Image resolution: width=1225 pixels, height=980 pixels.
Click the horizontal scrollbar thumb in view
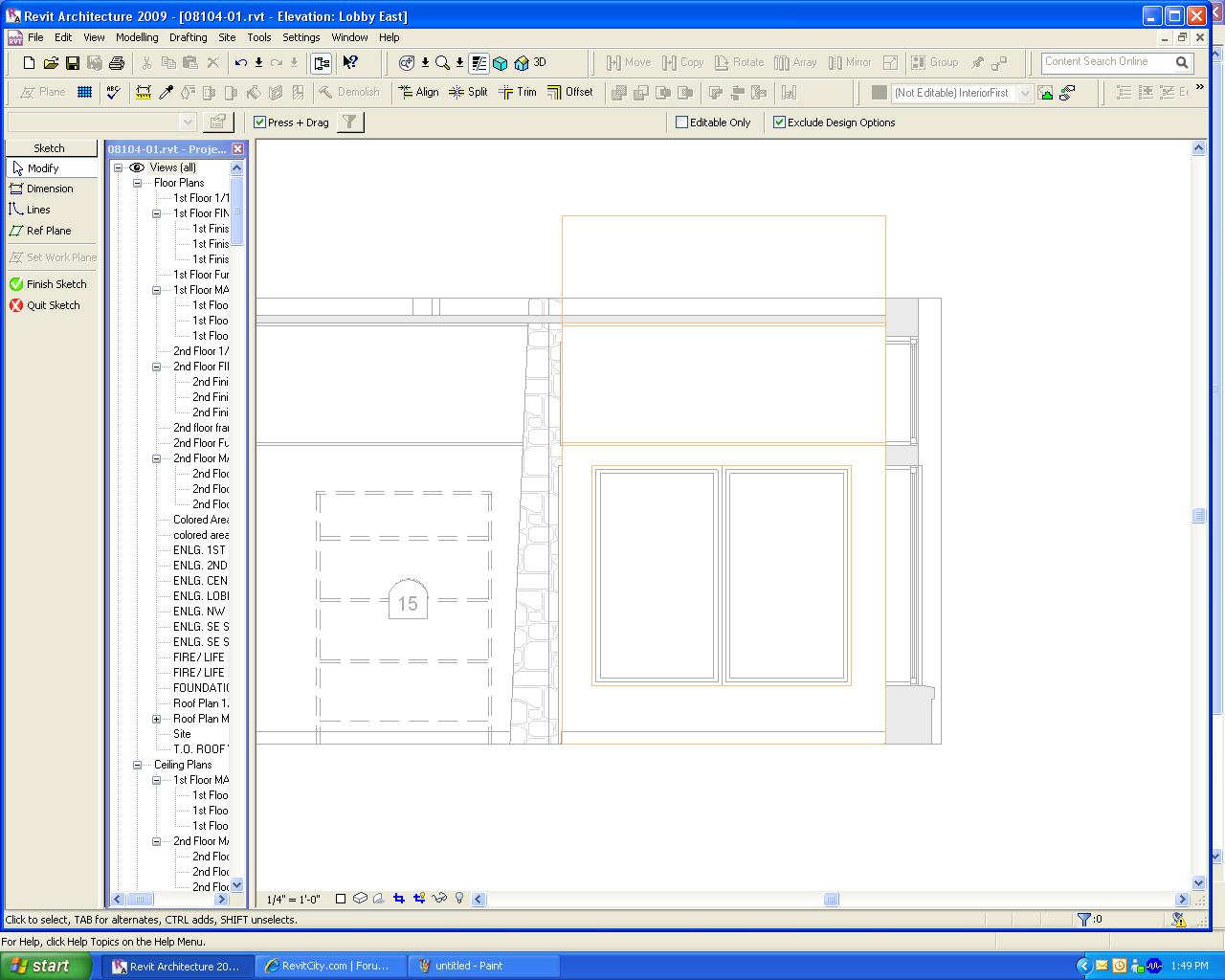pyautogui.click(x=831, y=900)
